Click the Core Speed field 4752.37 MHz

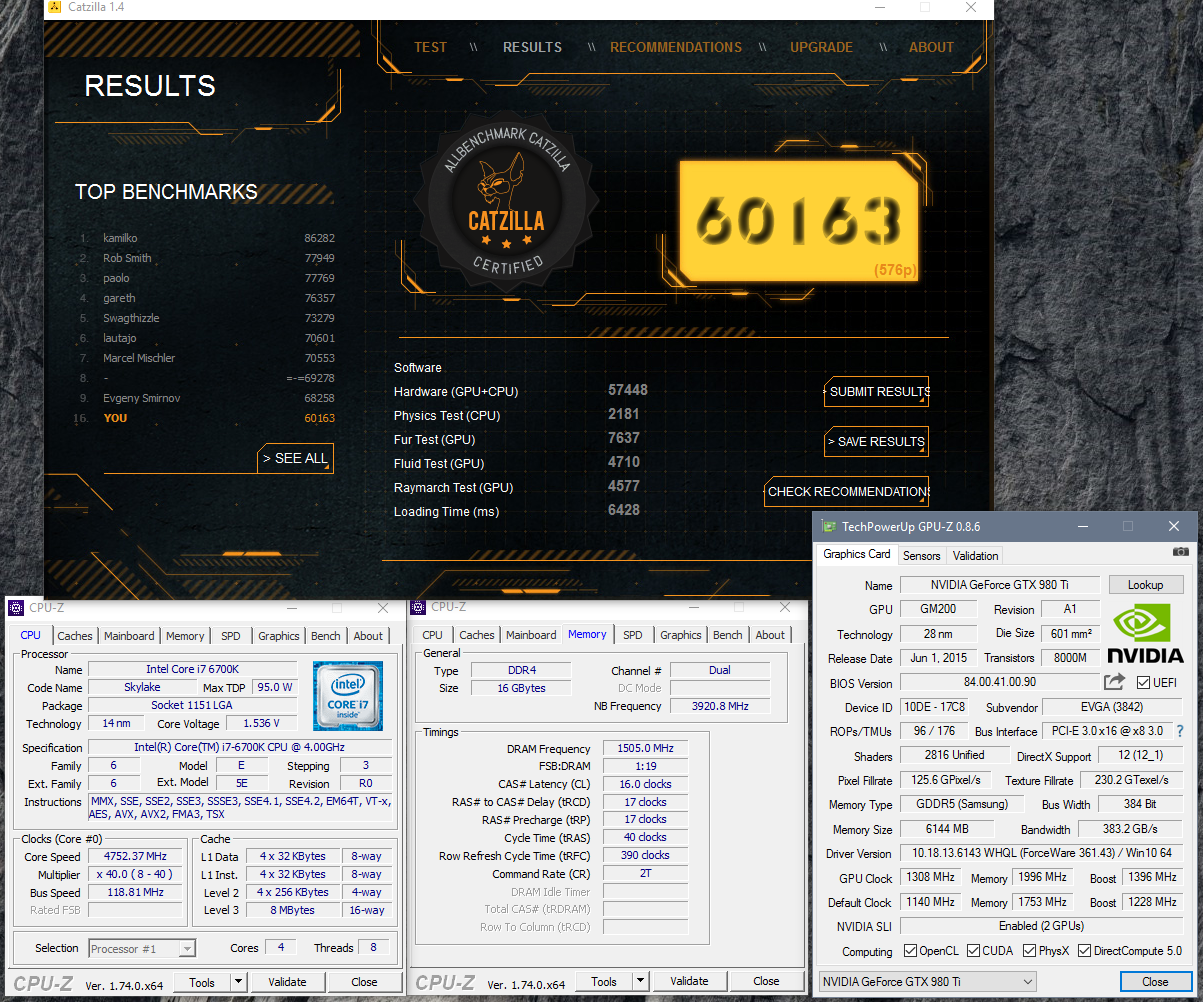click(x=136, y=857)
